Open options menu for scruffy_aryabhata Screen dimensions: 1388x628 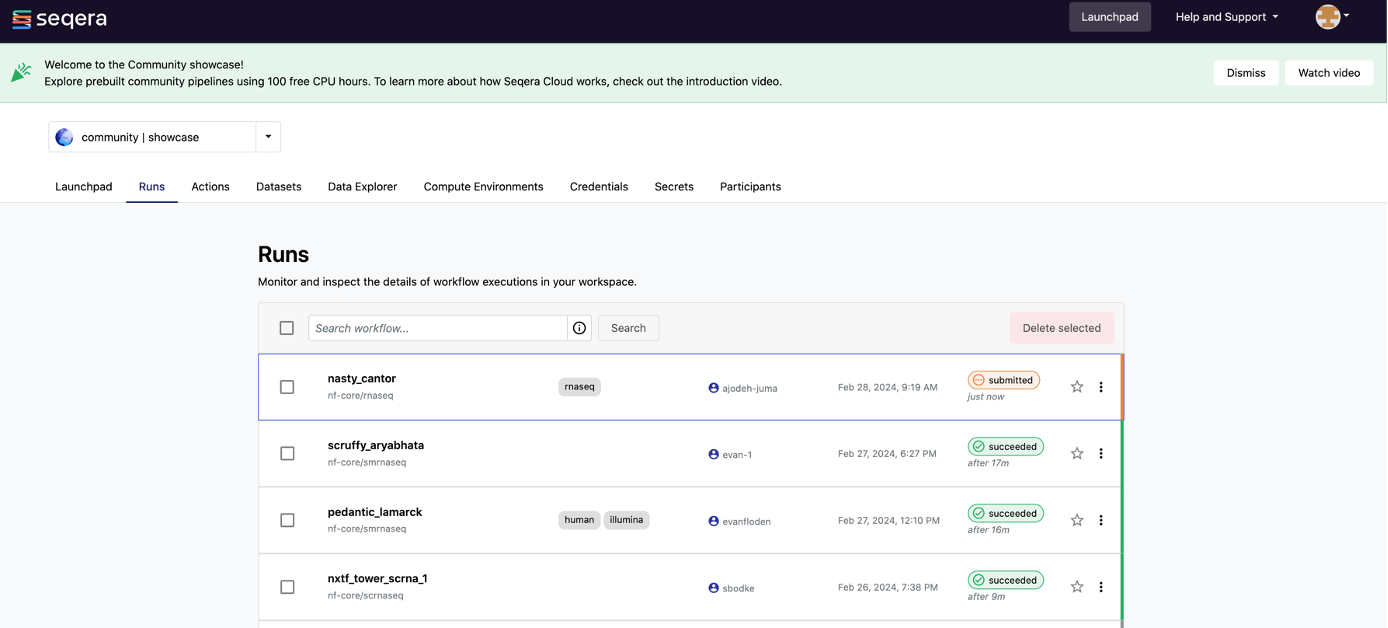pyautogui.click(x=1101, y=454)
